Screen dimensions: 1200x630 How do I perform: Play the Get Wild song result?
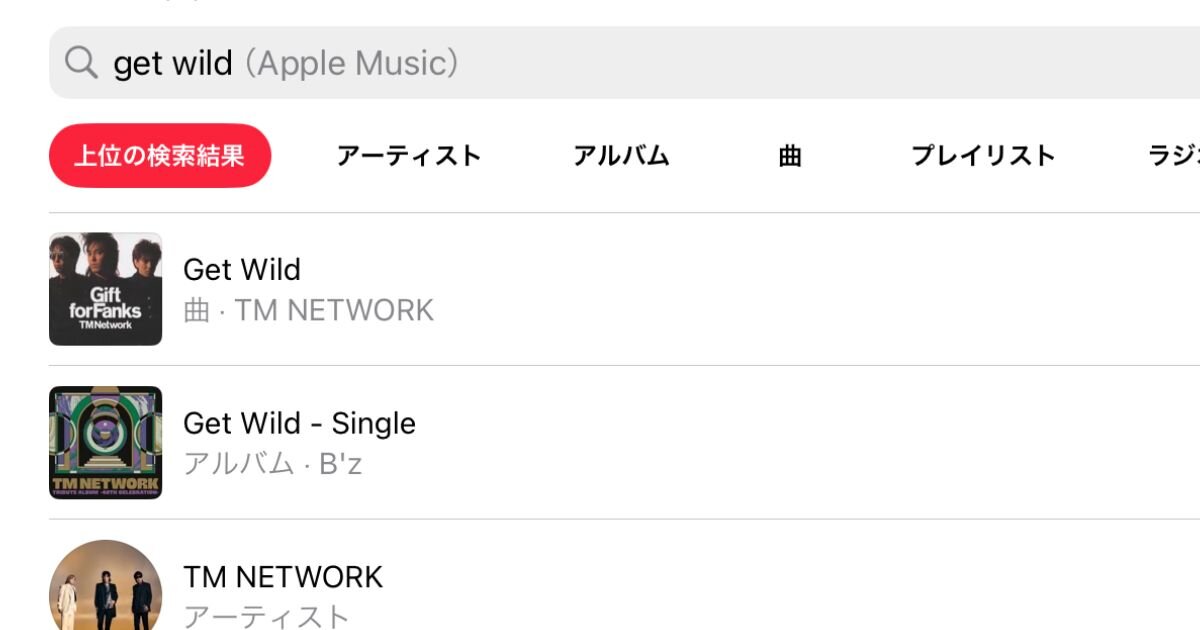point(242,269)
